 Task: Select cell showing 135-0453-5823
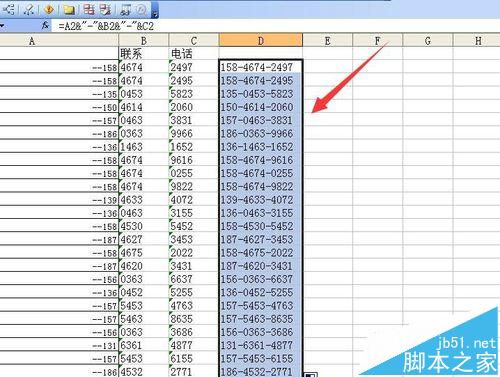coord(261,94)
